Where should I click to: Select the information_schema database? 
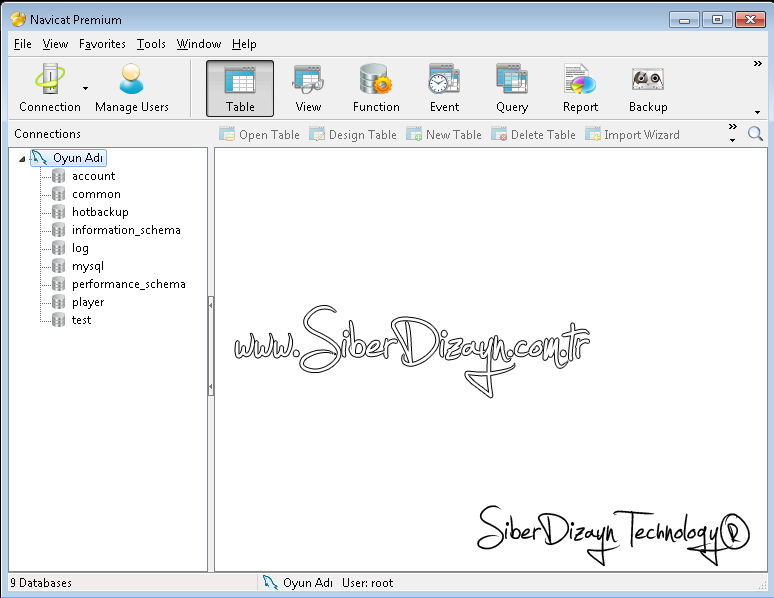click(126, 230)
